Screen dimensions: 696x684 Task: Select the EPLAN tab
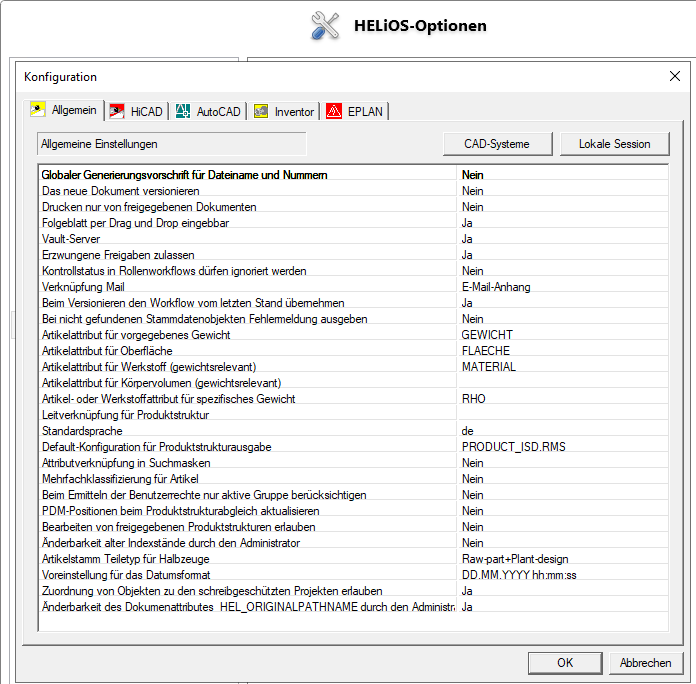click(x=354, y=111)
